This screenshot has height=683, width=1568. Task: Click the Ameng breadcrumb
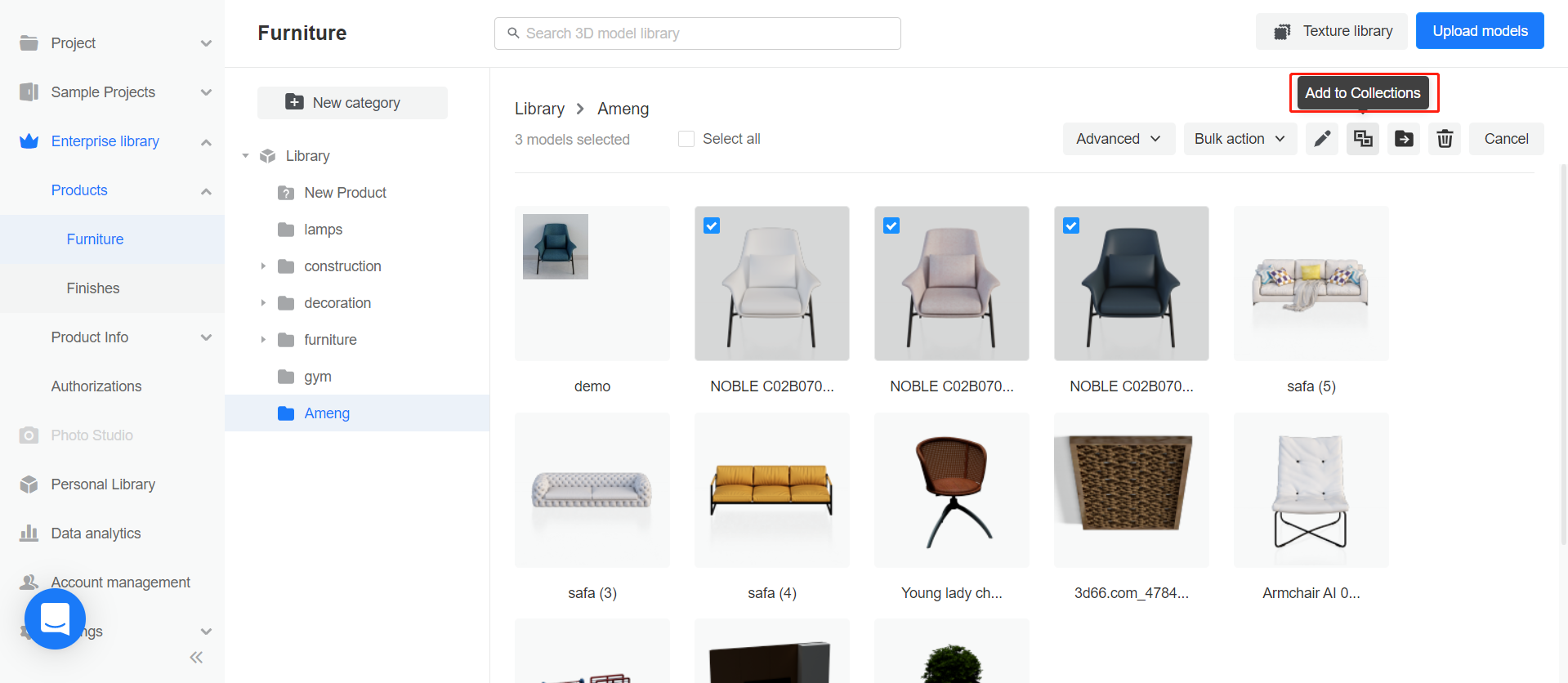(x=623, y=109)
